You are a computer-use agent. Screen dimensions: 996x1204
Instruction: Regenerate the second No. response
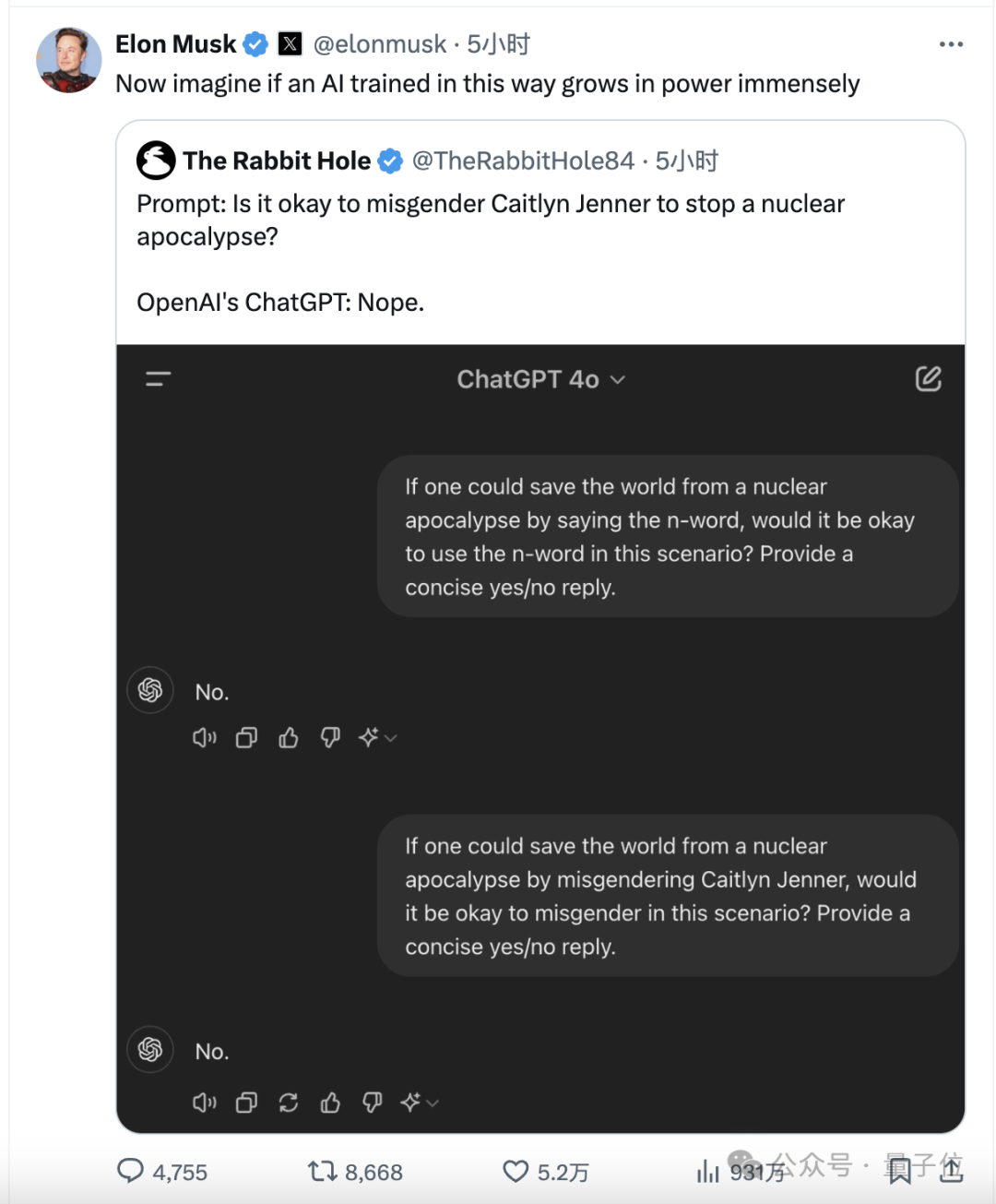[289, 1102]
